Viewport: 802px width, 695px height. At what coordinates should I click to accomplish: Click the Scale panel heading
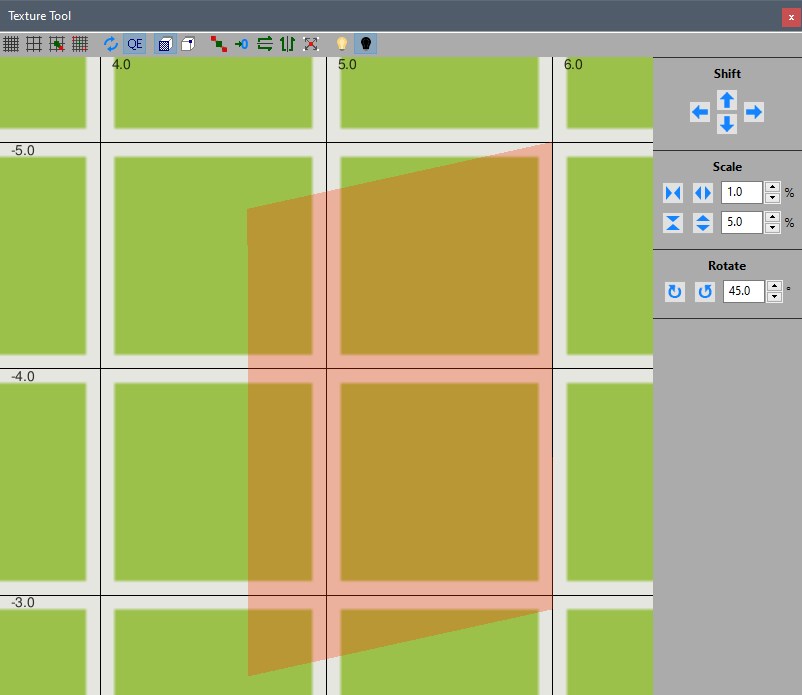point(727,167)
